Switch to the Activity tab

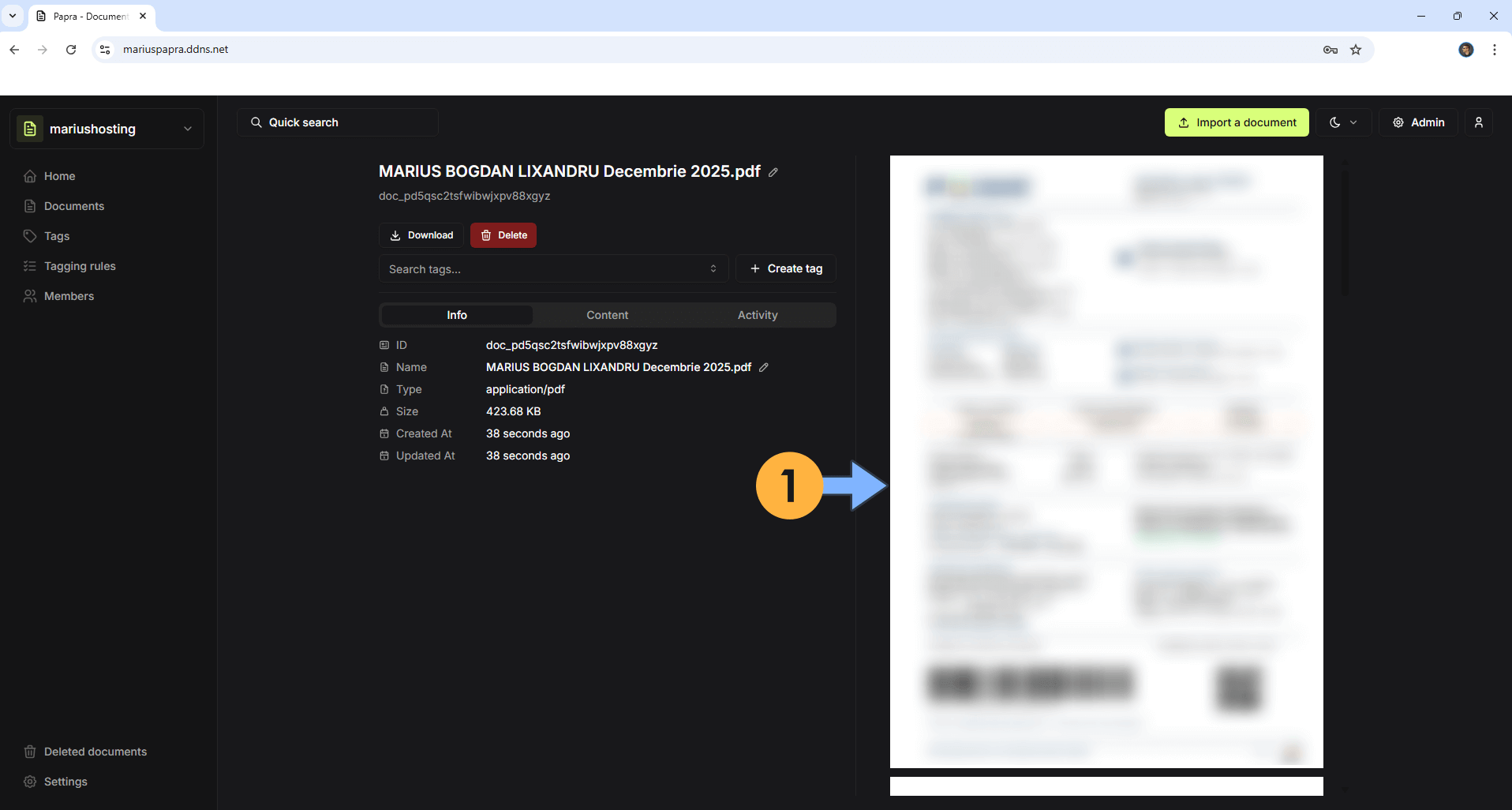click(757, 315)
